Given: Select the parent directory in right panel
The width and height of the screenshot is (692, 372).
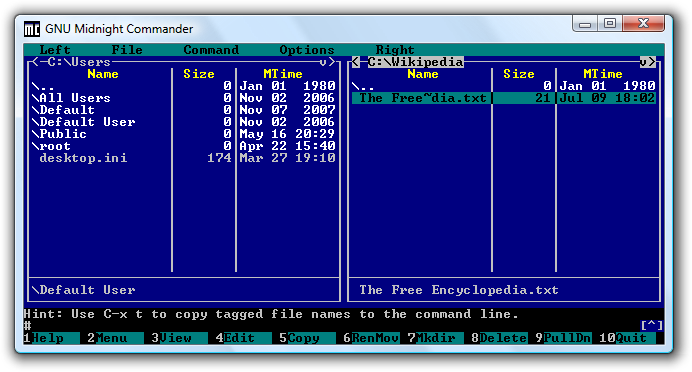Looking at the screenshot, I should click(x=363, y=86).
